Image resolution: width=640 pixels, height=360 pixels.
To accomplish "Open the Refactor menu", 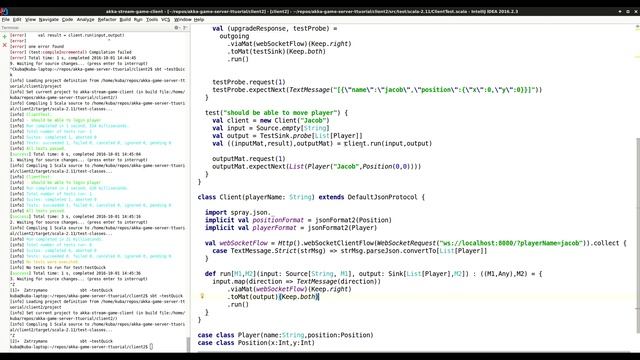I will pyautogui.click(x=107, y=20).
